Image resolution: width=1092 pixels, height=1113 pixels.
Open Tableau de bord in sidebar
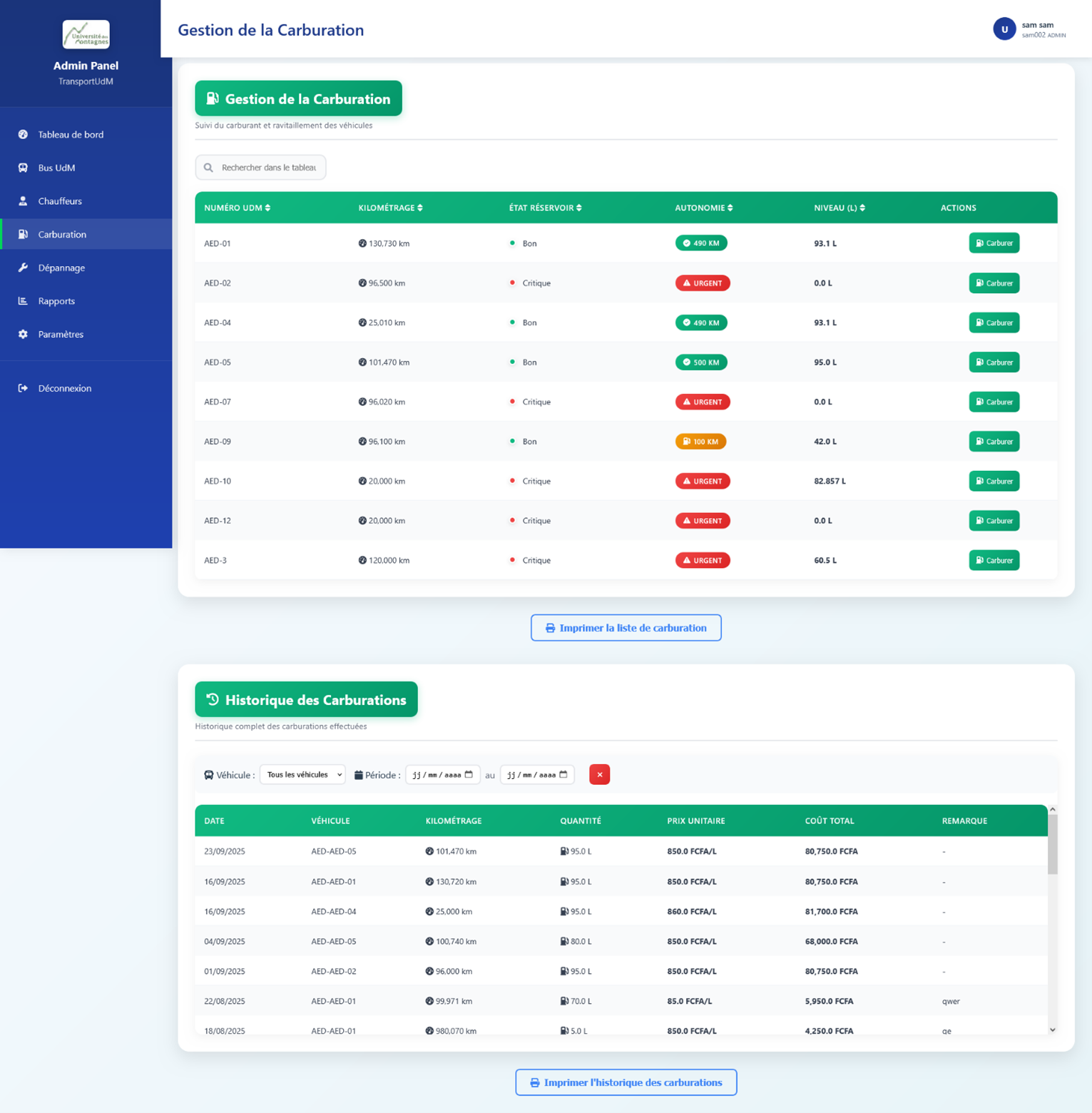click(71, 135)
